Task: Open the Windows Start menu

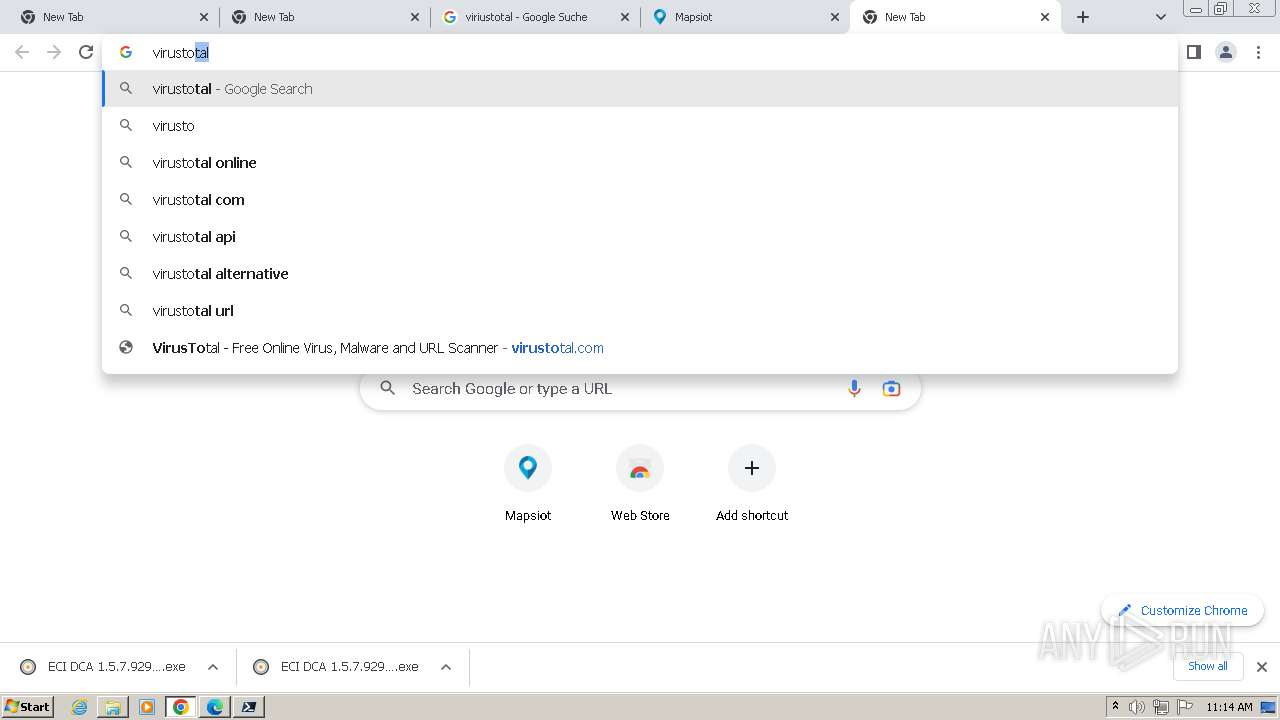Action: [x=28, y=707]
